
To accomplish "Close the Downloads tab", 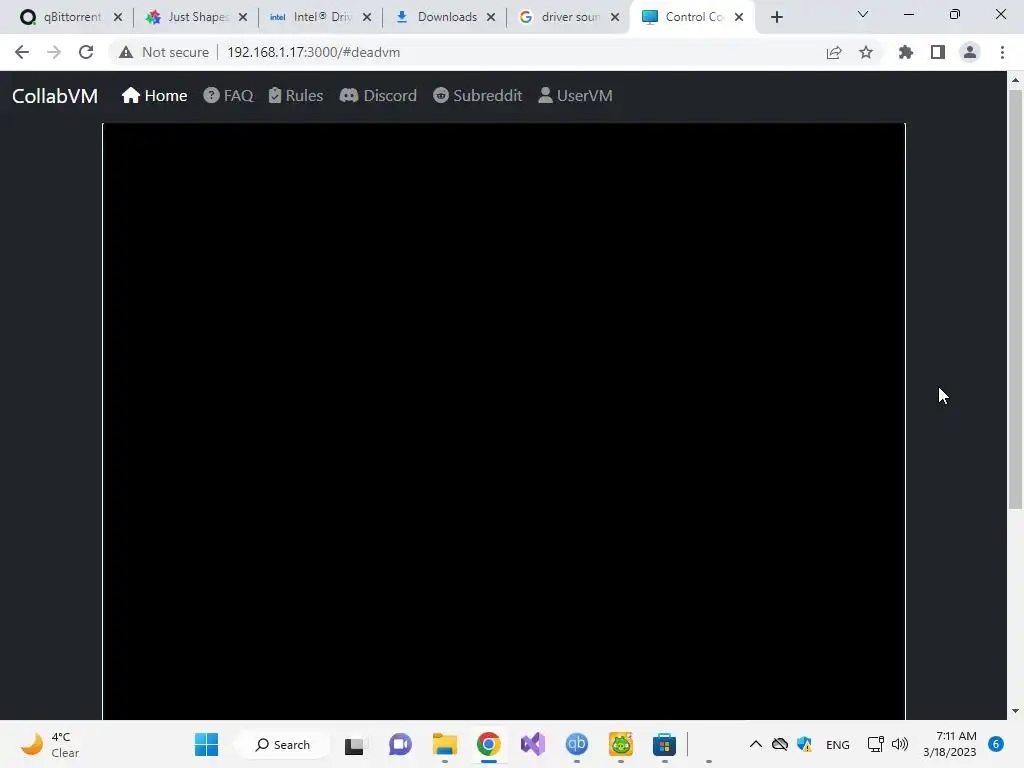I will (490, 17).
